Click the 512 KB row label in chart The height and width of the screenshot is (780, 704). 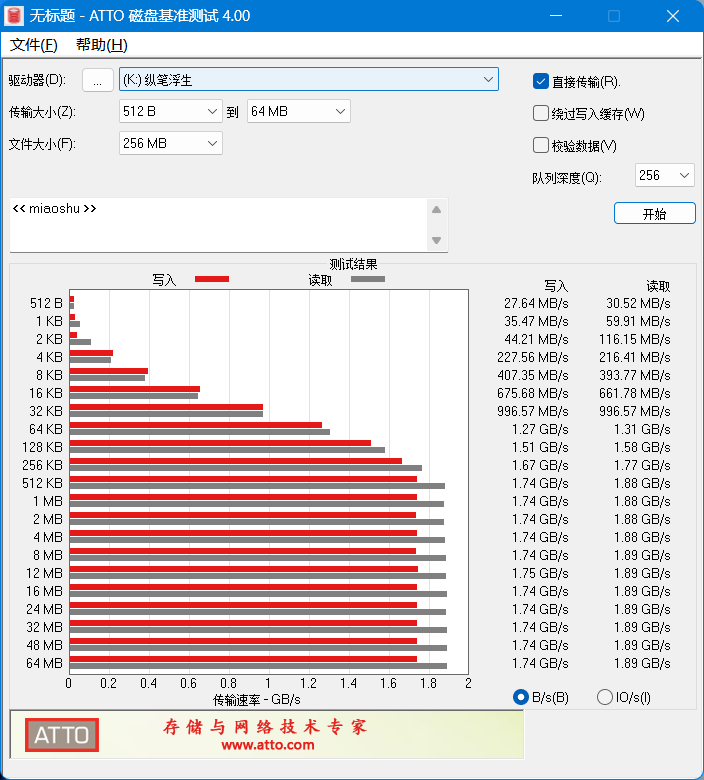[x=42, y=483]
